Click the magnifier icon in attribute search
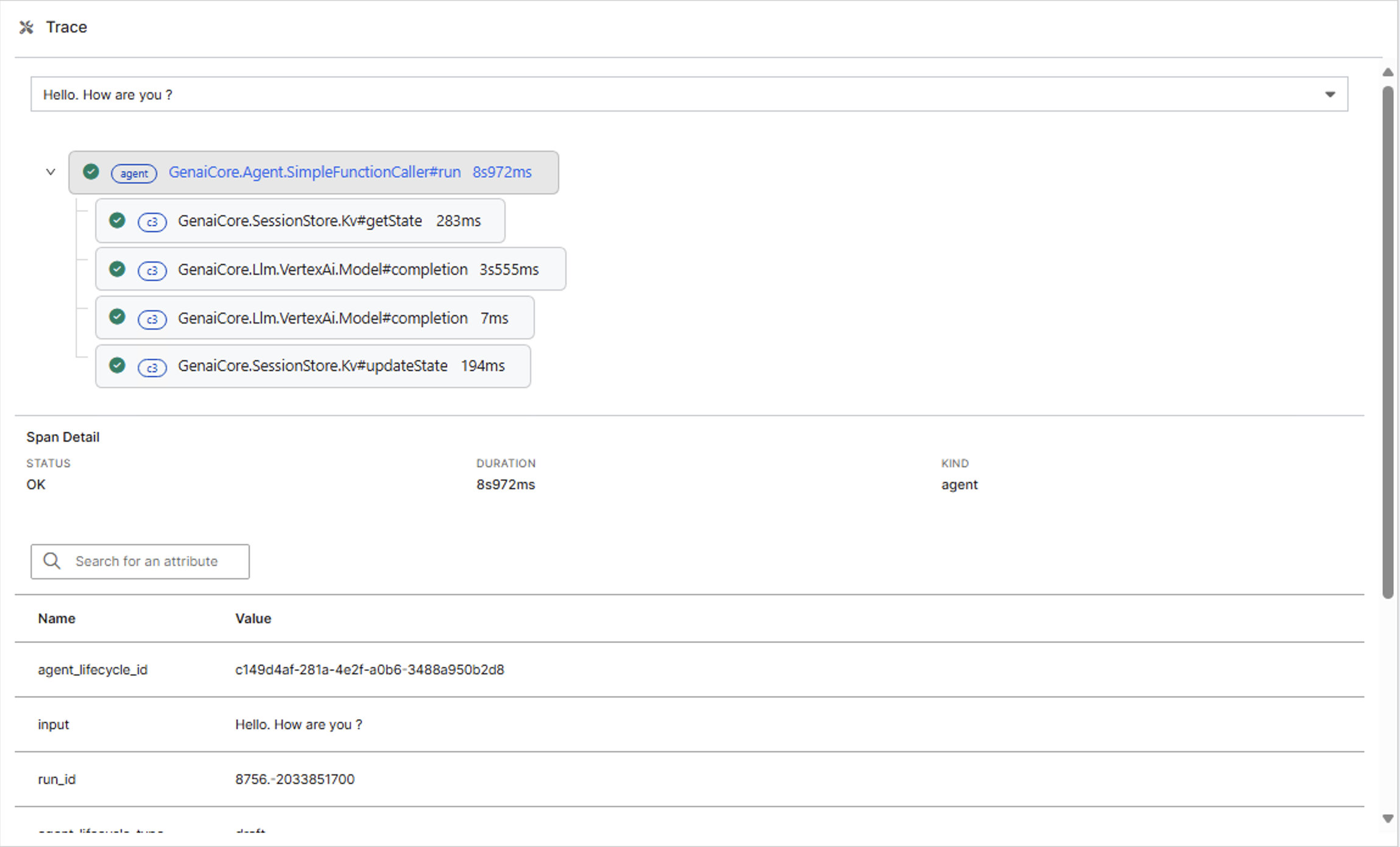The width and height of the screenshot is (1400, 847). click(52, 561)
